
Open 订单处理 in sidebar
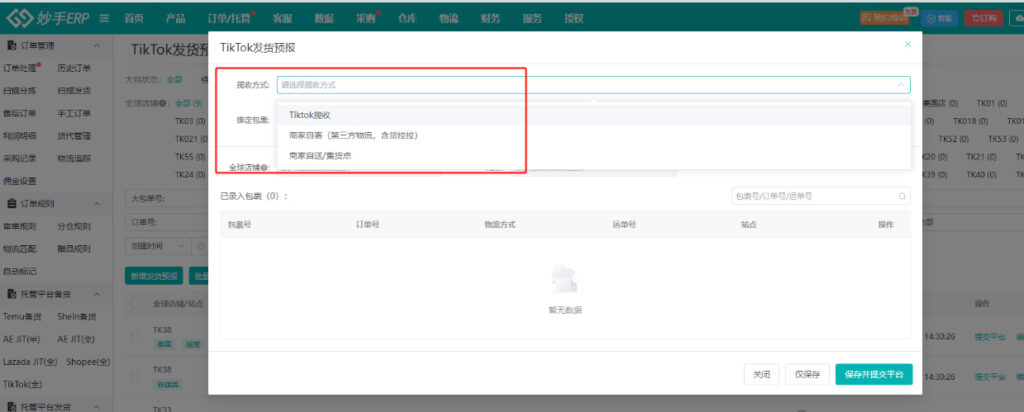click(20, 68)
